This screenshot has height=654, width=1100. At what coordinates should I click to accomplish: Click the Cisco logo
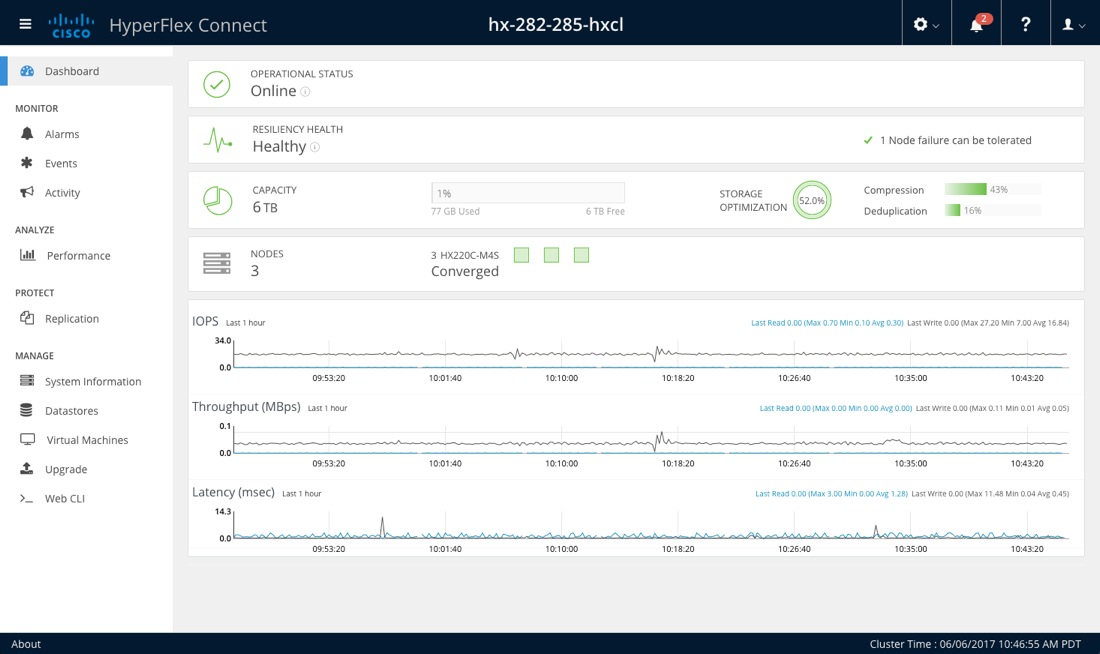tap(71, 25)
